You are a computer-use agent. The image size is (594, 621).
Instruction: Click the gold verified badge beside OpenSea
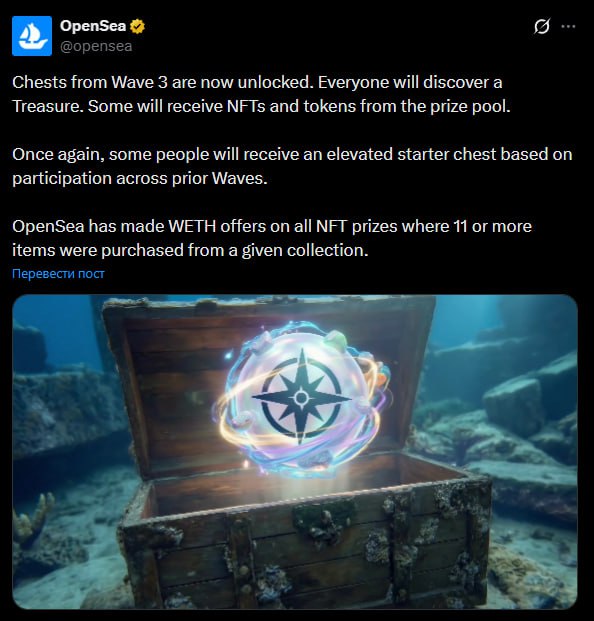(x=137, y=27)
